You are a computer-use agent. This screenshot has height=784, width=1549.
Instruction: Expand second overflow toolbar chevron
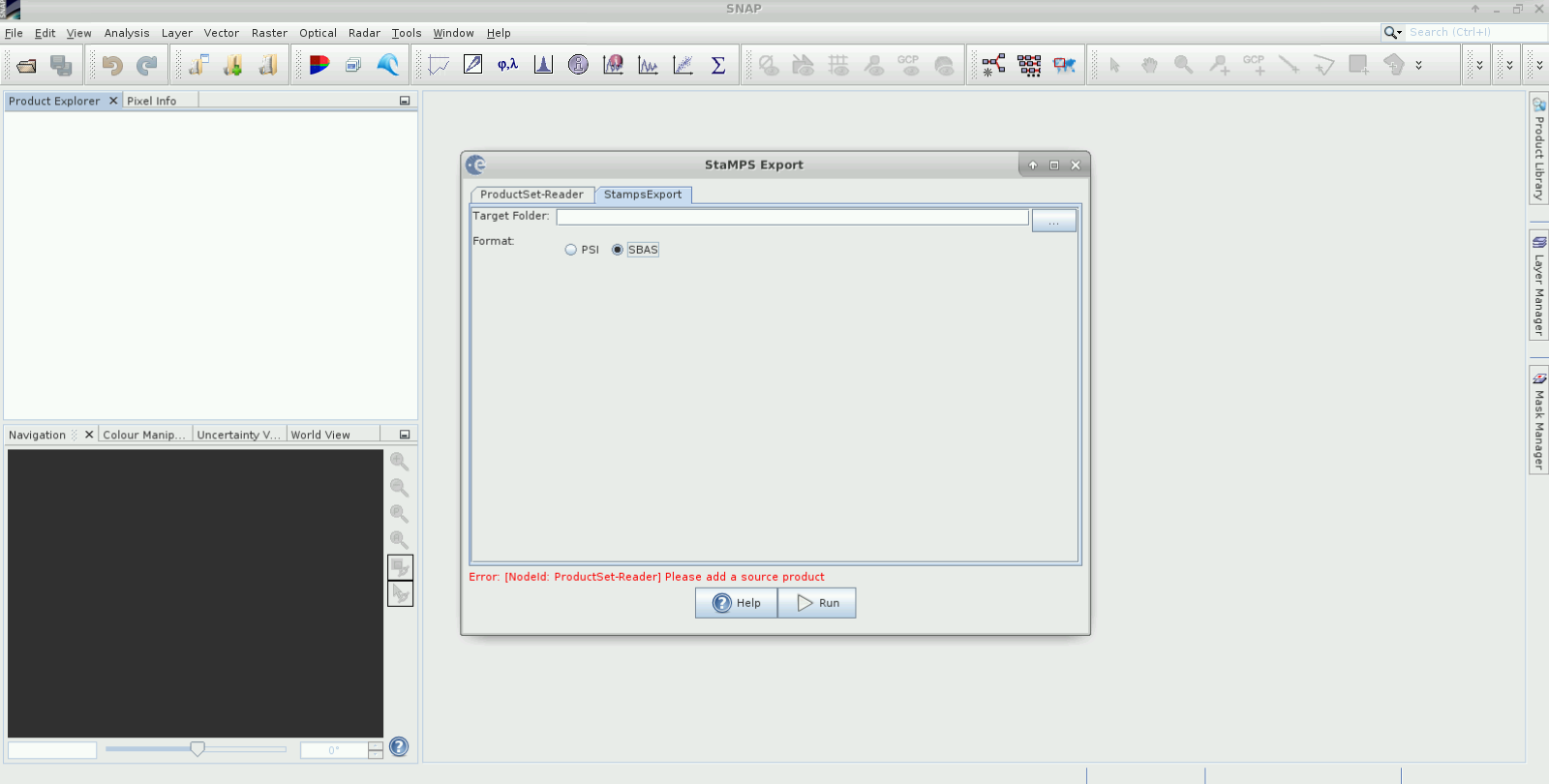point(1509,65)
